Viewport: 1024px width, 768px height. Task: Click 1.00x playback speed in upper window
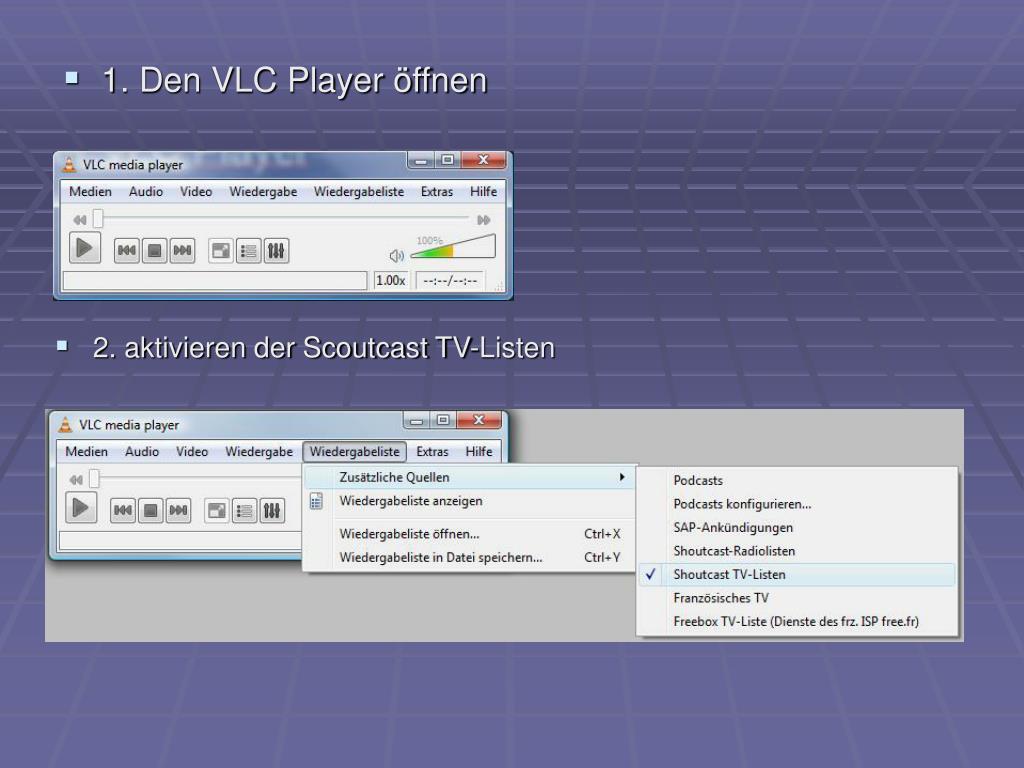(391, 281)
